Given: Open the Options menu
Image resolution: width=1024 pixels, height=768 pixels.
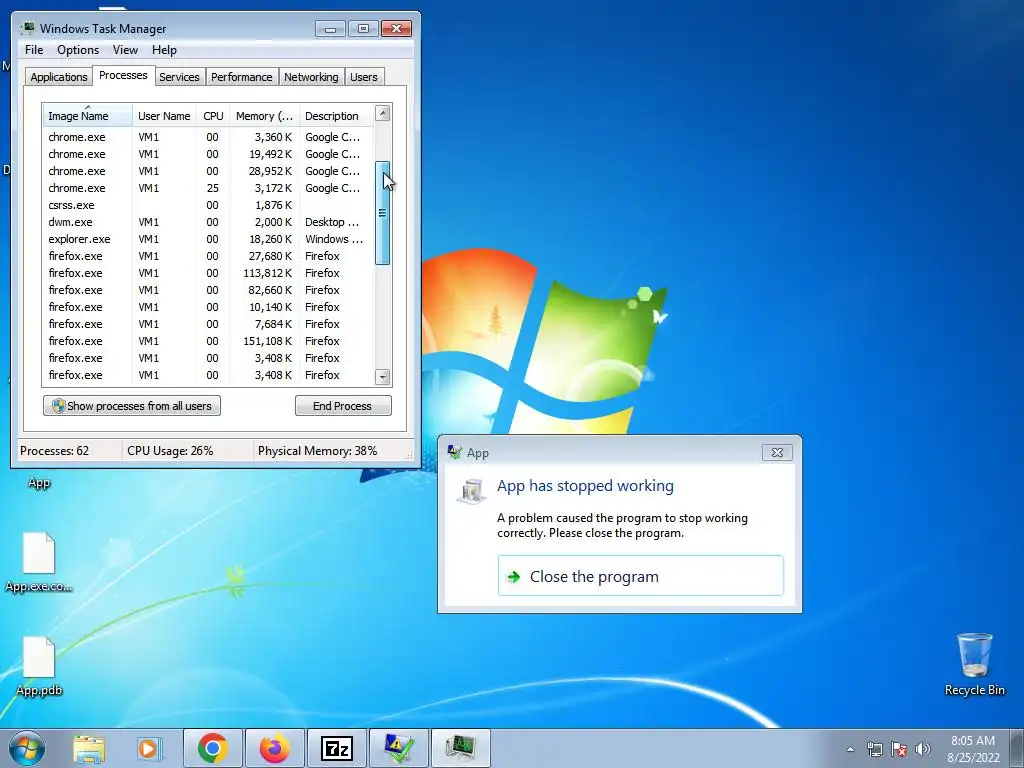Looking at the screenshot, I should click(x=78, y=50).
